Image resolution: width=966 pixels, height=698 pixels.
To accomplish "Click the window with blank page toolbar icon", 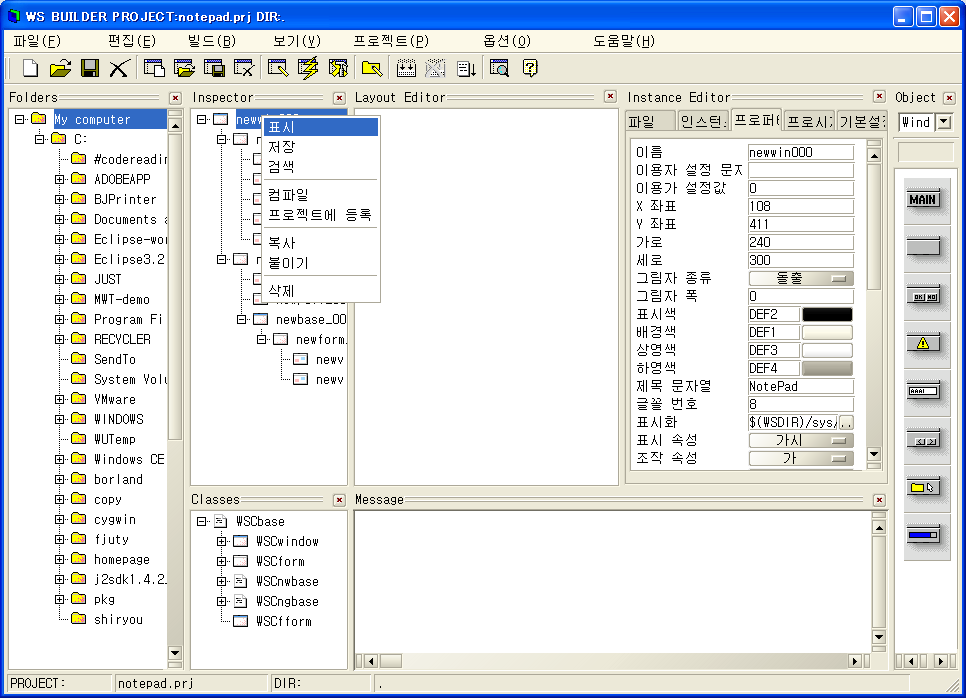I will [x=154, y=68].
